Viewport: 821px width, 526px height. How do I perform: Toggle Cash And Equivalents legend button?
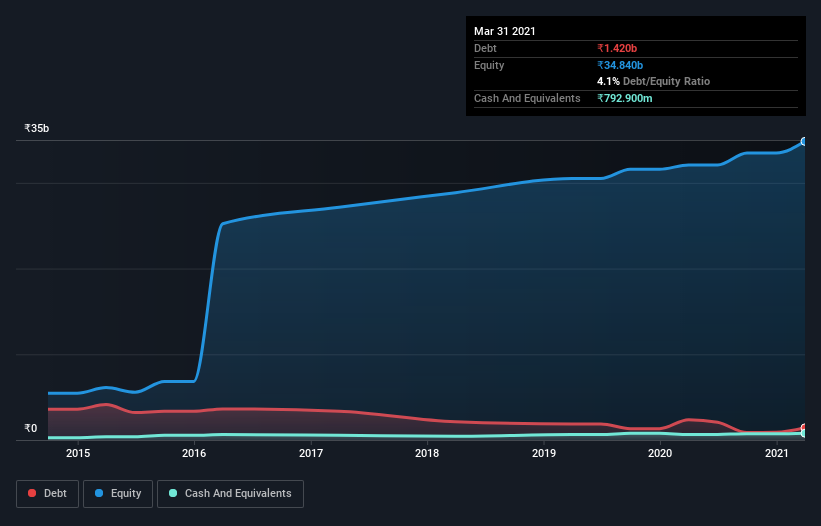tap(230, 494)
